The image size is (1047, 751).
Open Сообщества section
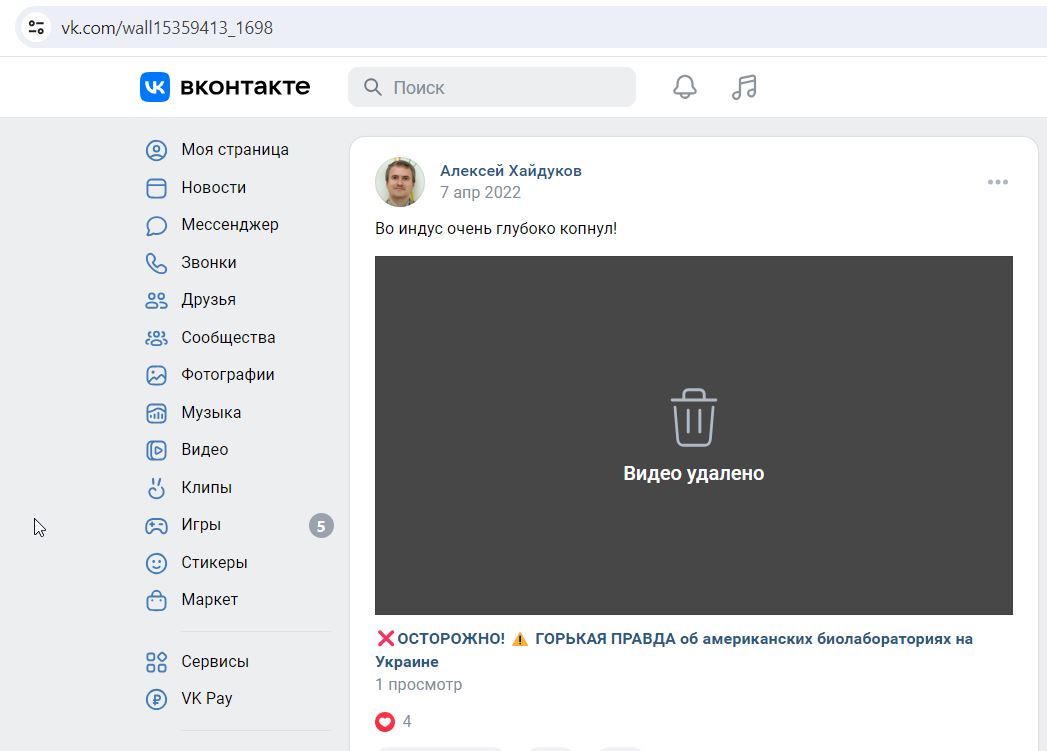tap(228, 337)
